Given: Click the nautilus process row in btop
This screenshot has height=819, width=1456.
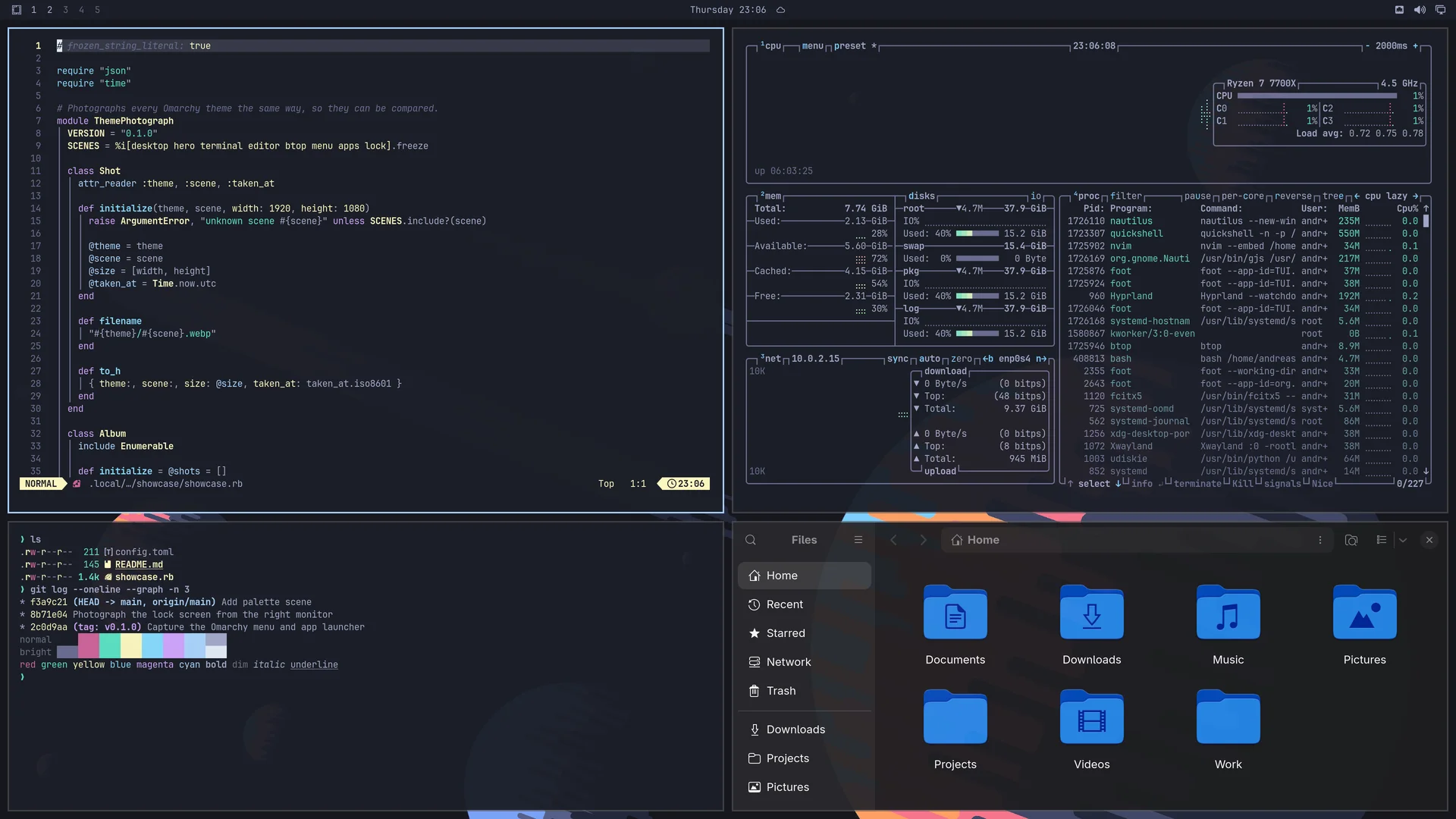Looking at the screenshot, I should pos(1244,221).
